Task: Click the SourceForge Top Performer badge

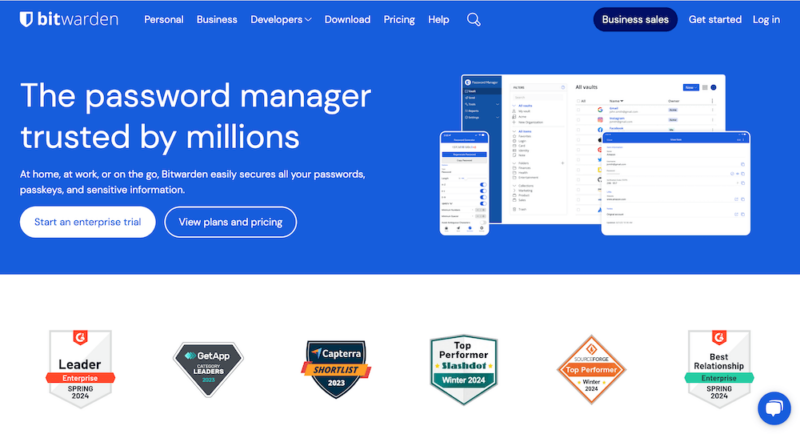Action: click(x=591, y=369)
